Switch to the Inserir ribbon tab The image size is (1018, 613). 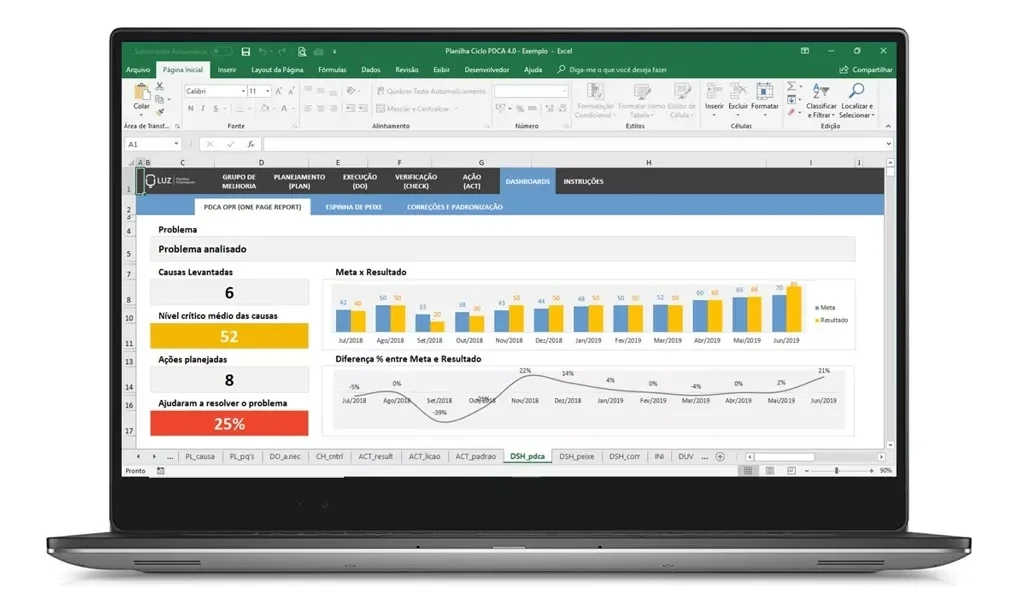click(227, 69)
